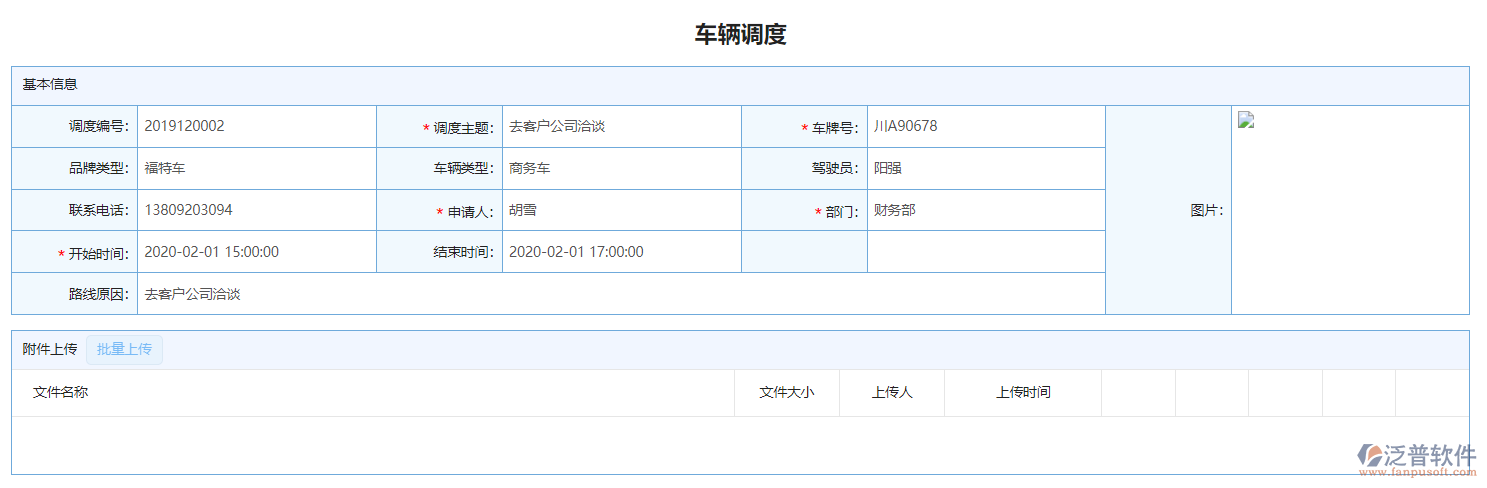Sort by the 上传时间 column header
The image size is (1487, 488).
pos(1022,393)
